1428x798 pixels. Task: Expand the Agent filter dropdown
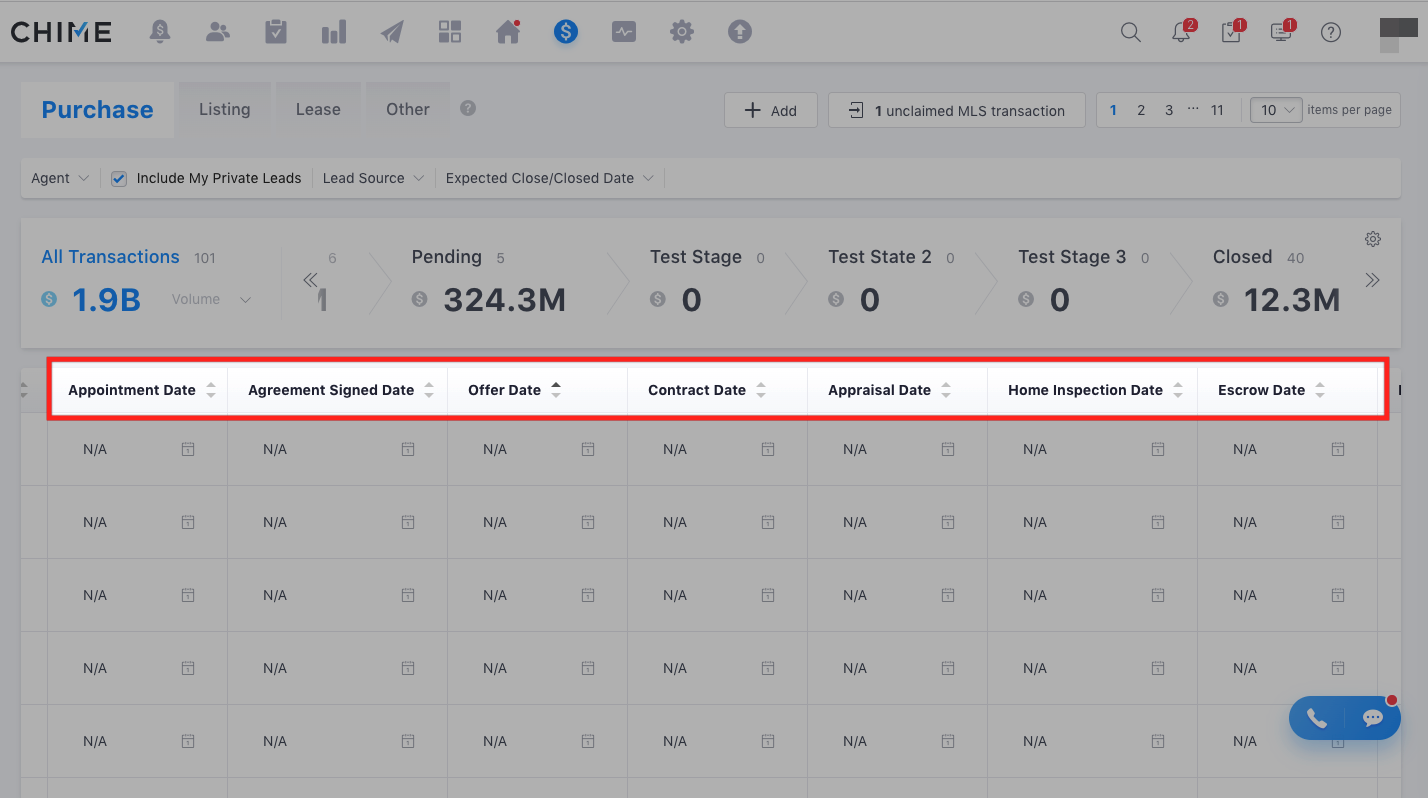[60, 178]
